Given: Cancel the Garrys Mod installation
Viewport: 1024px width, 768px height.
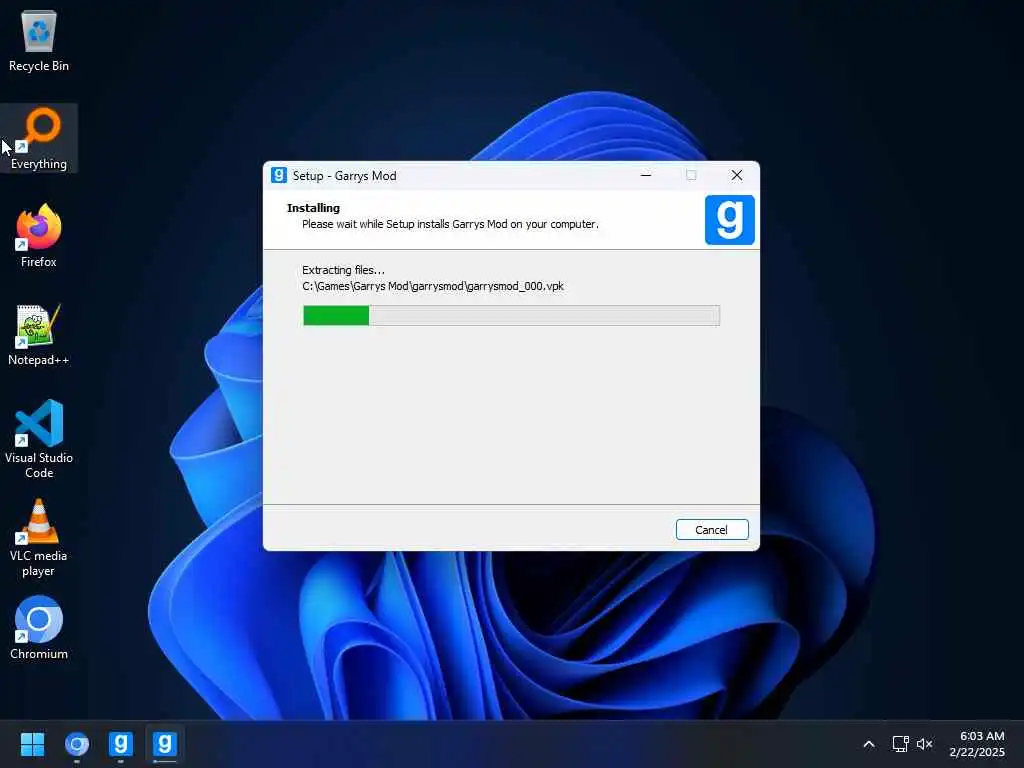Looking at the screenshot, I should click(x=712, y=530).
